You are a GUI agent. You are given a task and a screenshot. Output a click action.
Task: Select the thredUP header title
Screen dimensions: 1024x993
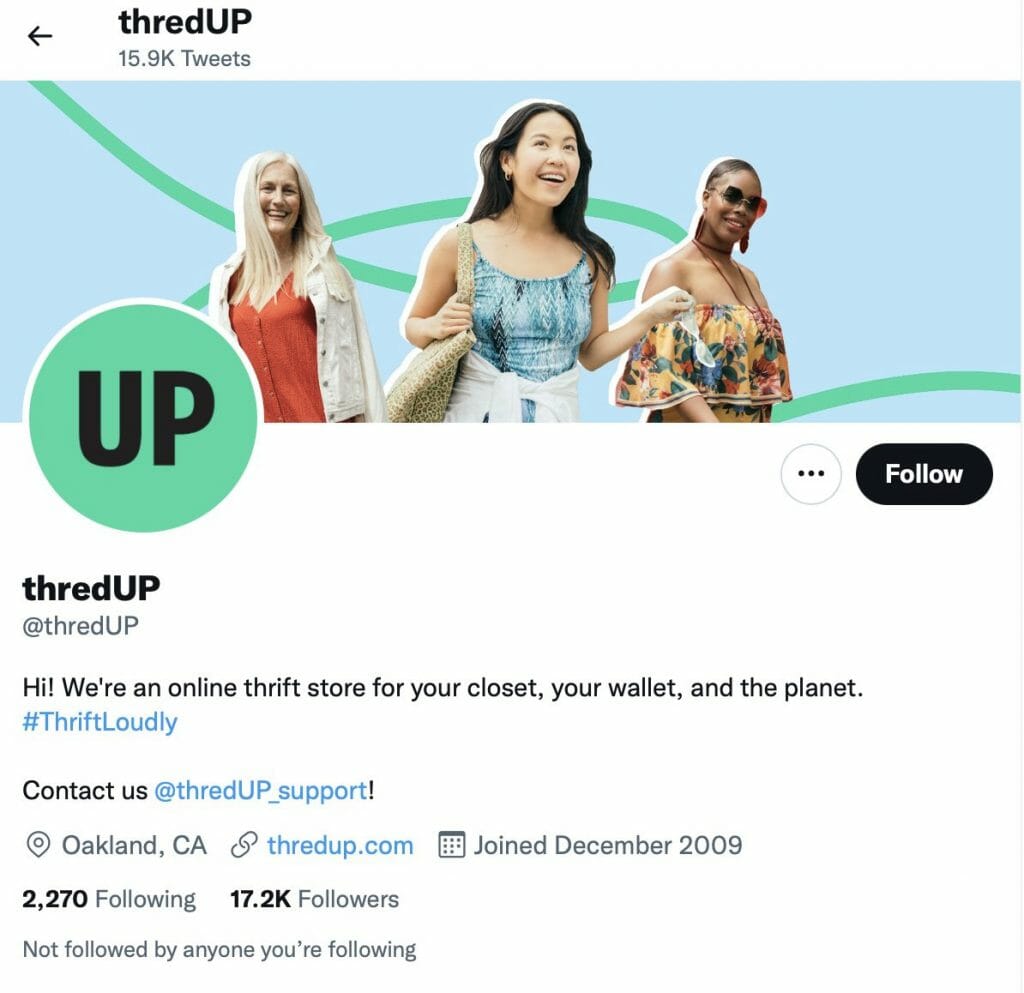(x=185, y=22)
